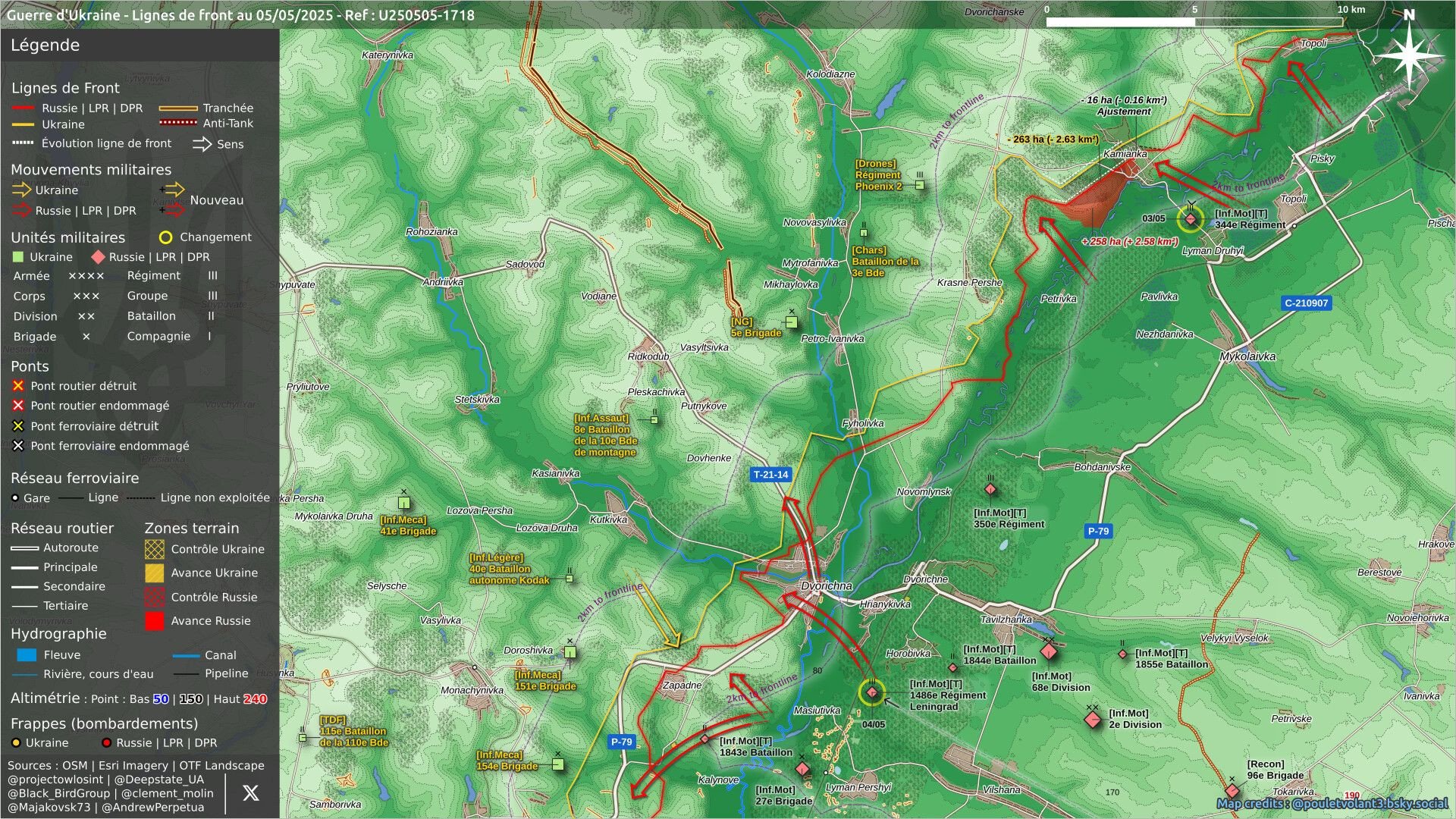Viewport: 1456px width, 819px height.
Task: Click the 96e Brigade recon unit marker
Action: [1232, 790]
